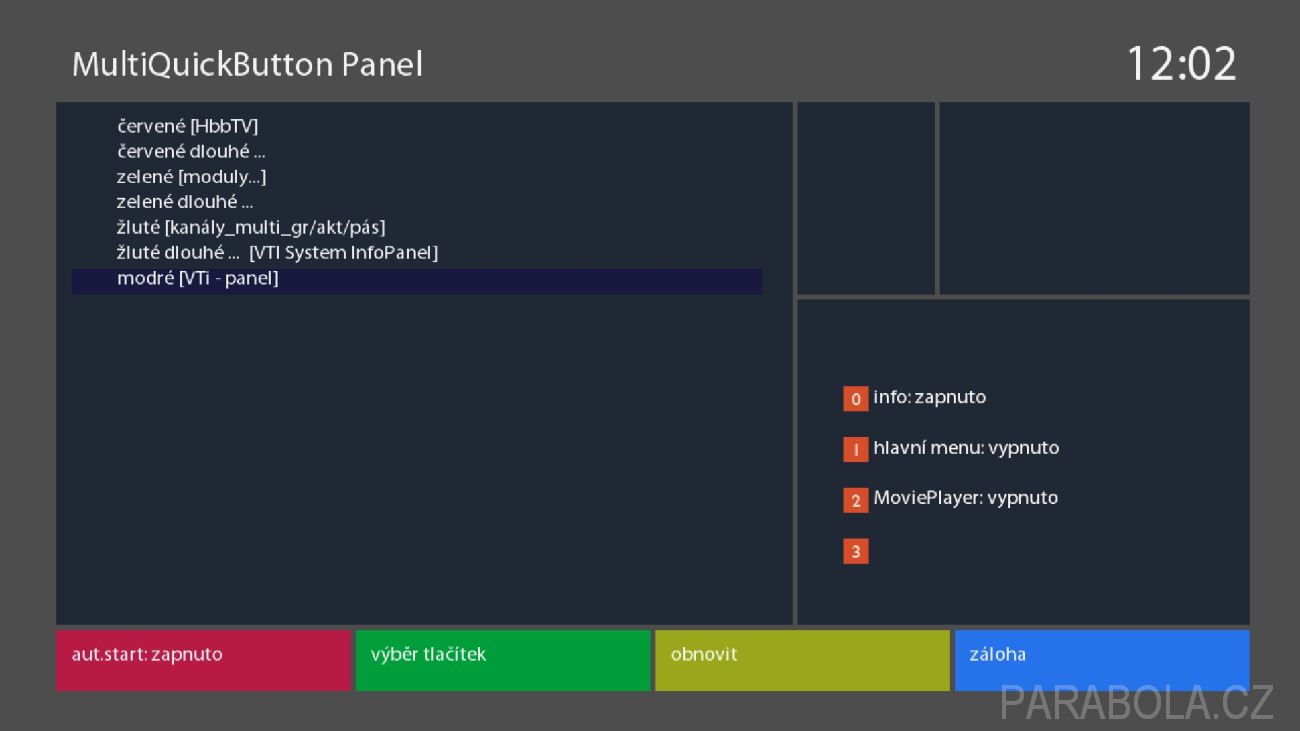Viewport: 1300px width, 731px height.
Task: Toggle MoviePlayer: vypnuto setting
Action: tap(965, 498)
